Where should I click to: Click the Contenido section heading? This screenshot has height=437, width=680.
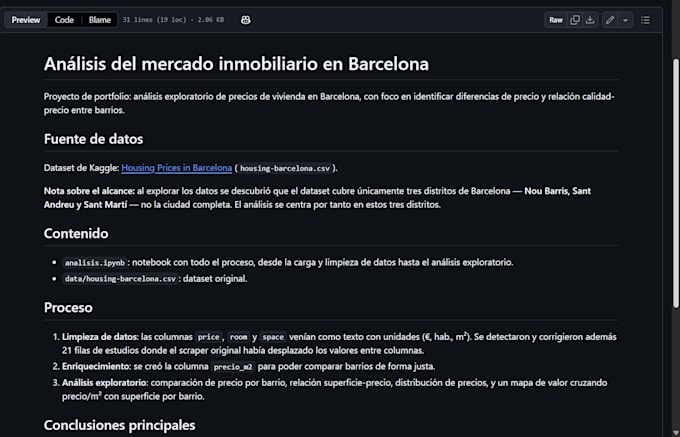tap(76, 233)
